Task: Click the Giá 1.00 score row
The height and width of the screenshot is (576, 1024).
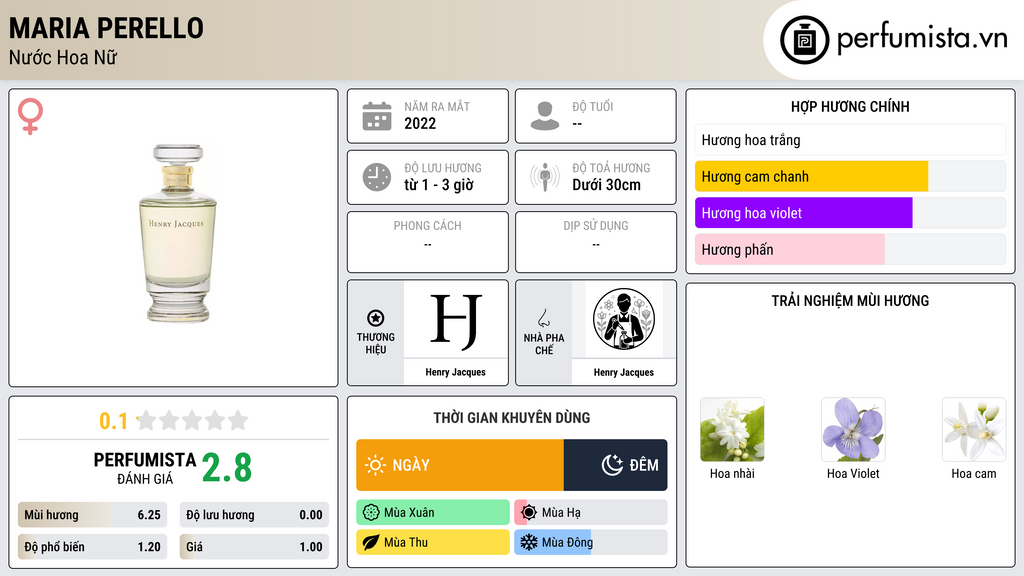Action: (x=254, y=547)
